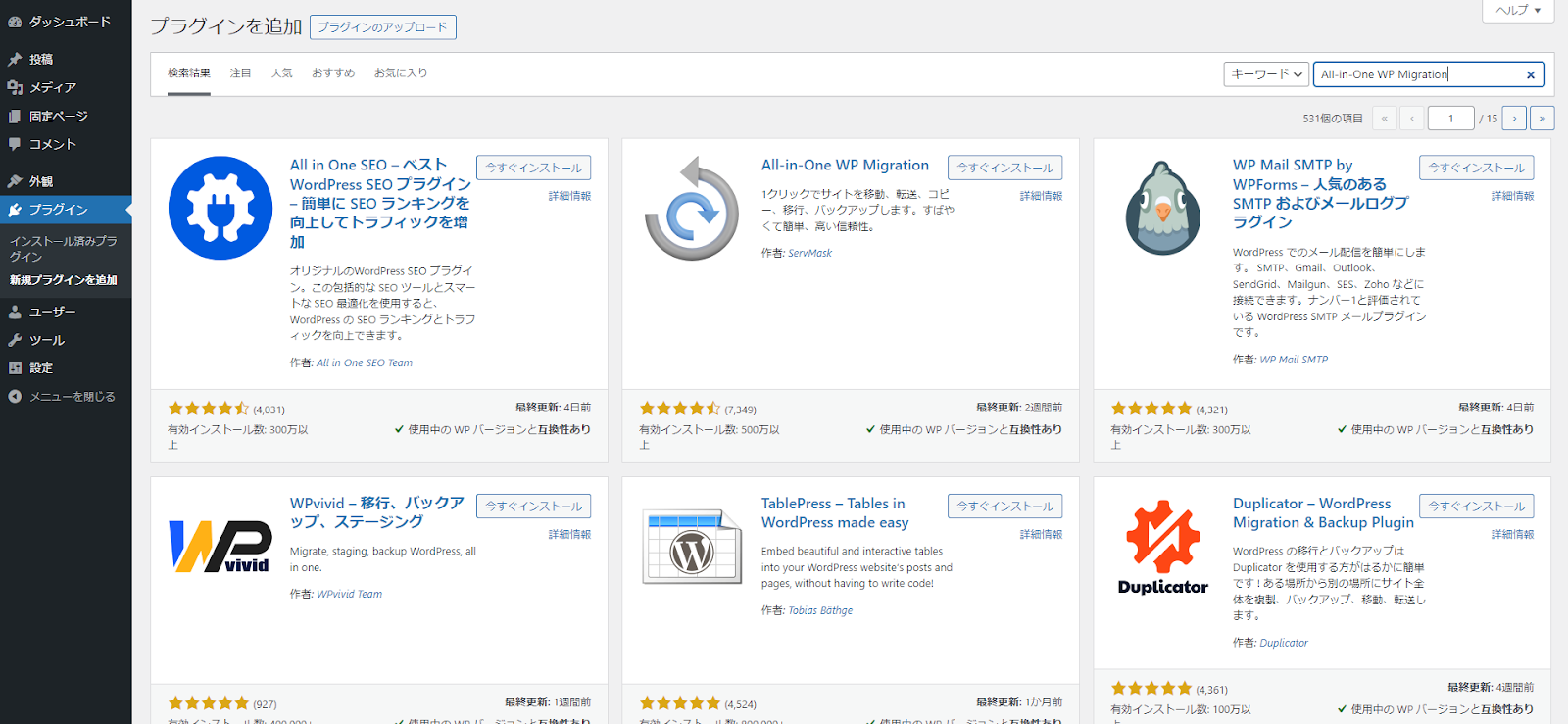1568x724 pixels.
Task: Click the current page number field
Action: [1450, 119]
